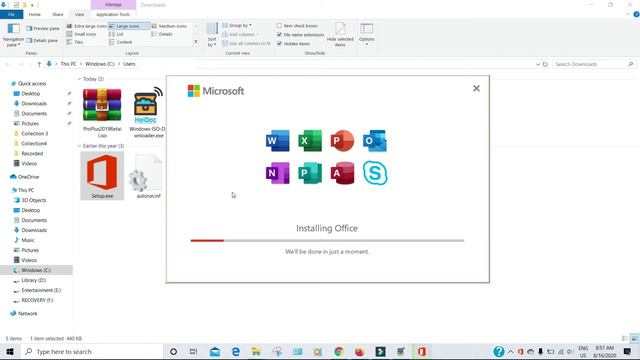Click the Access icon in Office installer
Image resolution: width=640 pixels, height=360 pixels.
click(342, 173)
